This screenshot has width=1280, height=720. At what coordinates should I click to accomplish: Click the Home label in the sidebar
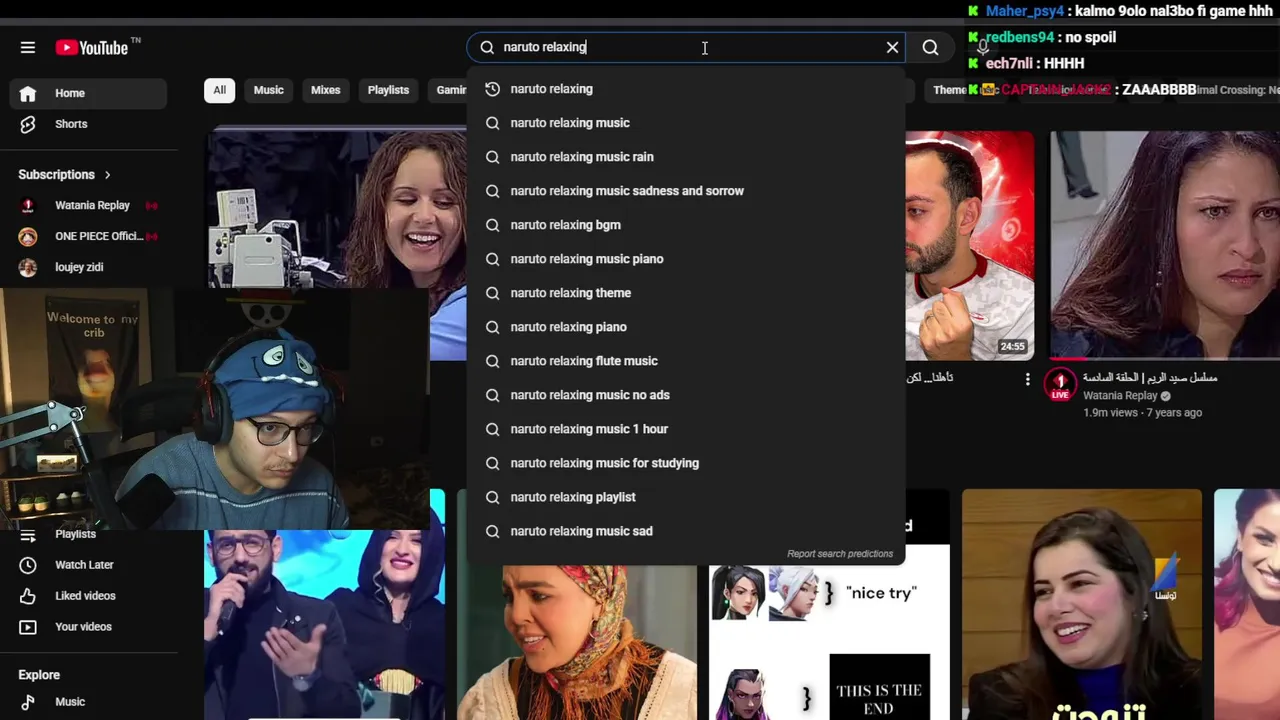pos(70,93)
